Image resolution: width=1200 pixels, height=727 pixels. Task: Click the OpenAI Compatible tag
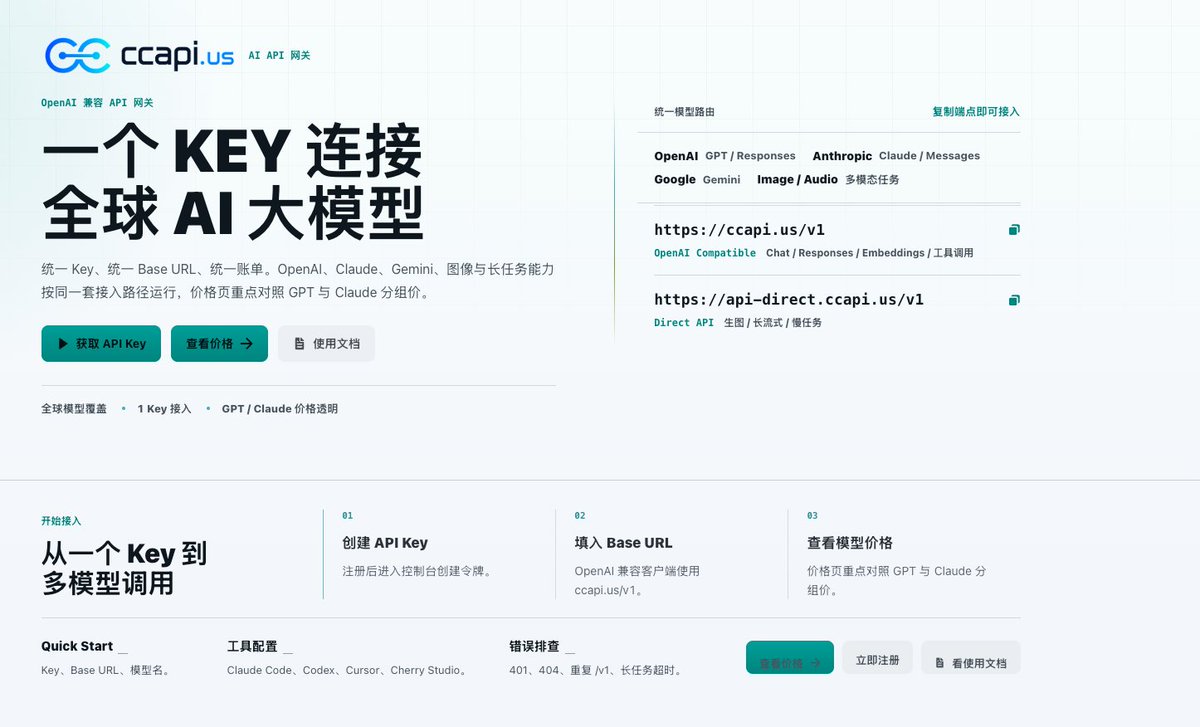click(x=705, y=253)
